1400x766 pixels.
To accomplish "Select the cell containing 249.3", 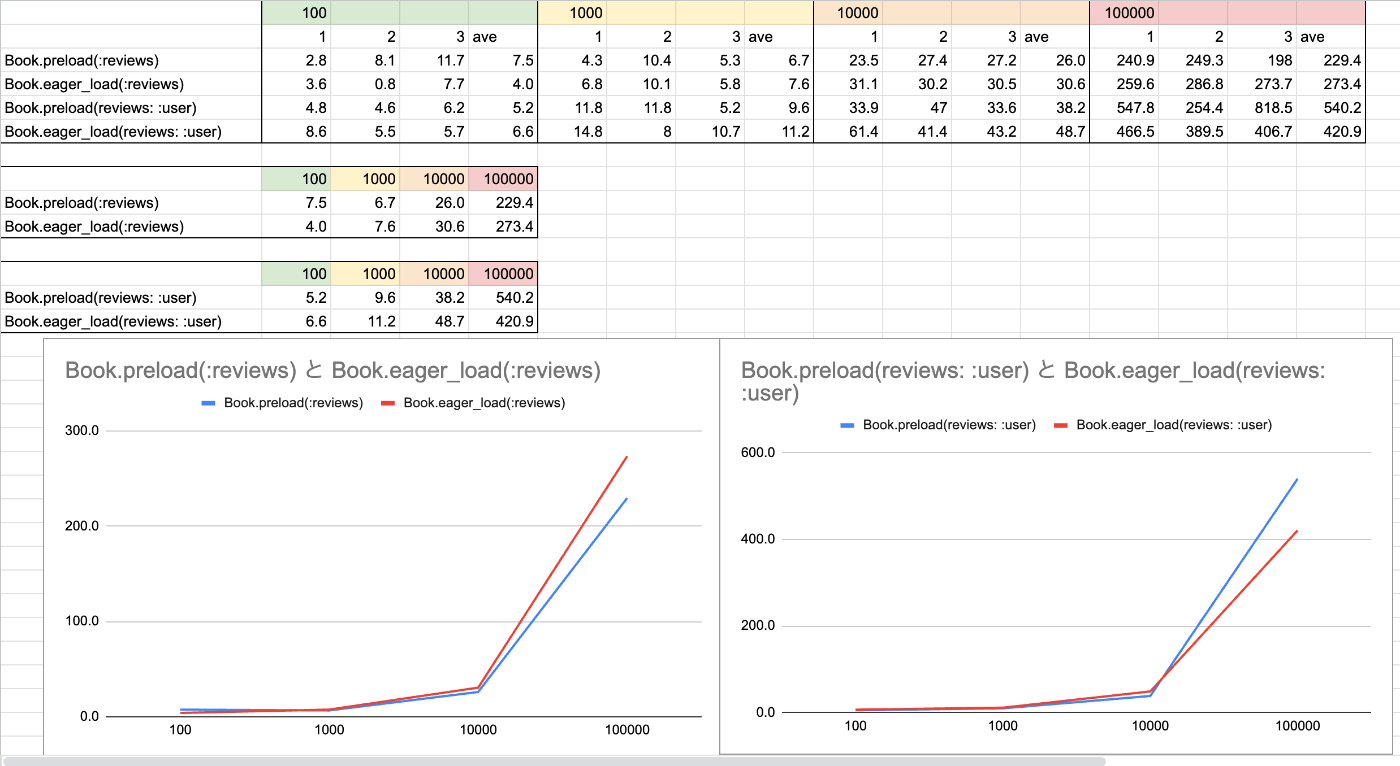I will click(x=1192, y=60).
